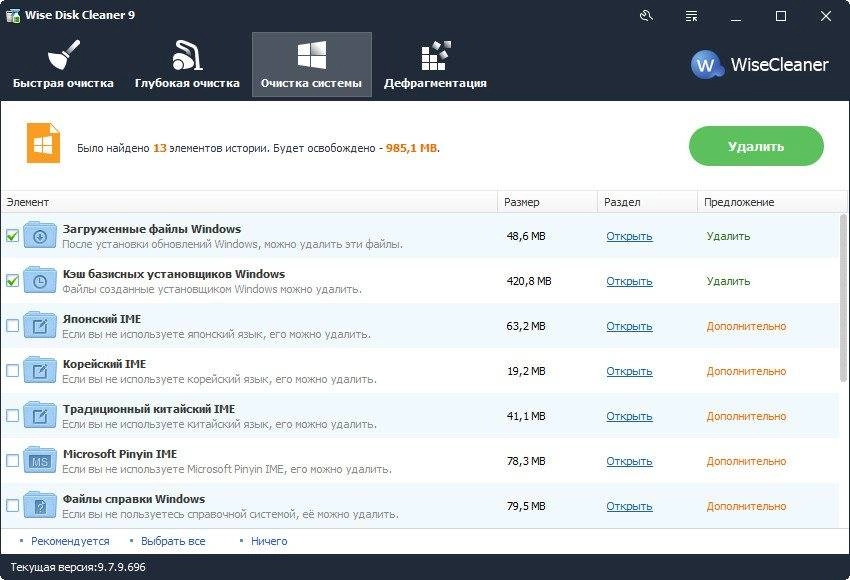Click Удалить suggestion for Загруженные файлы Windows

pos(729,236)
